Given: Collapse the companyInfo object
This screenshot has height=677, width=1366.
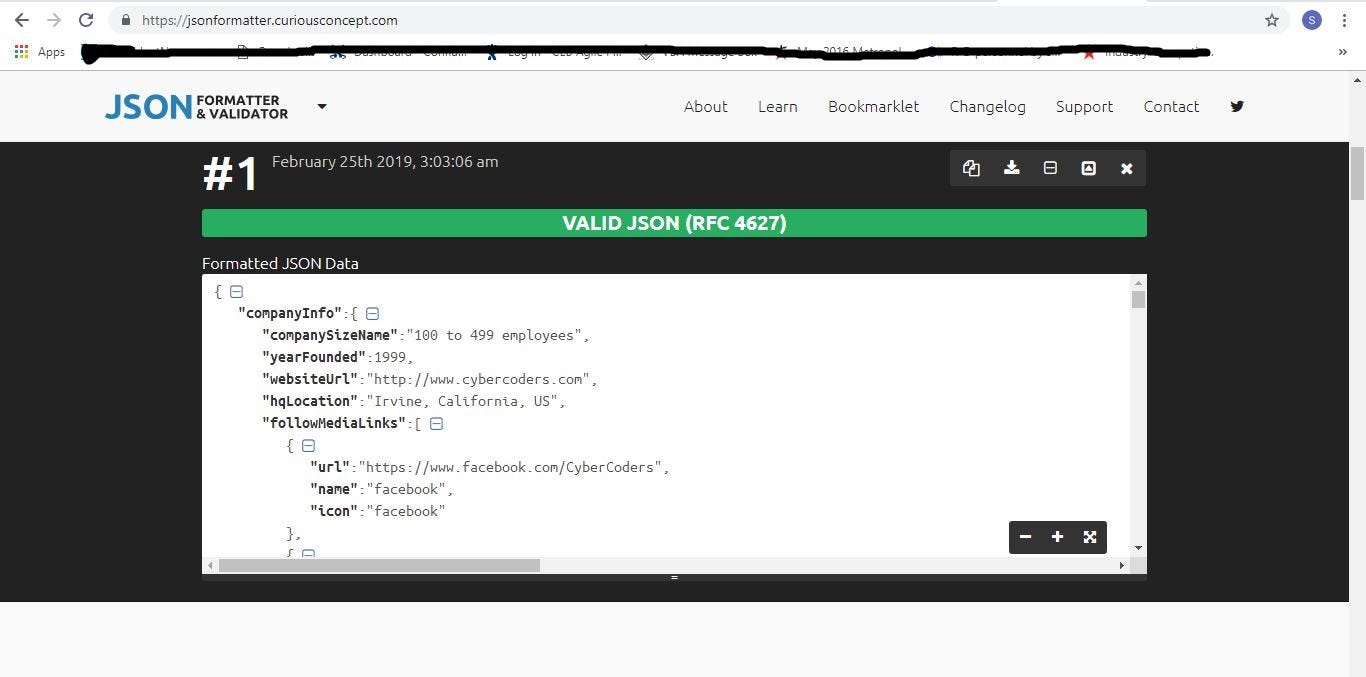Looking at the screenshot, I should [x=371, y=313].
